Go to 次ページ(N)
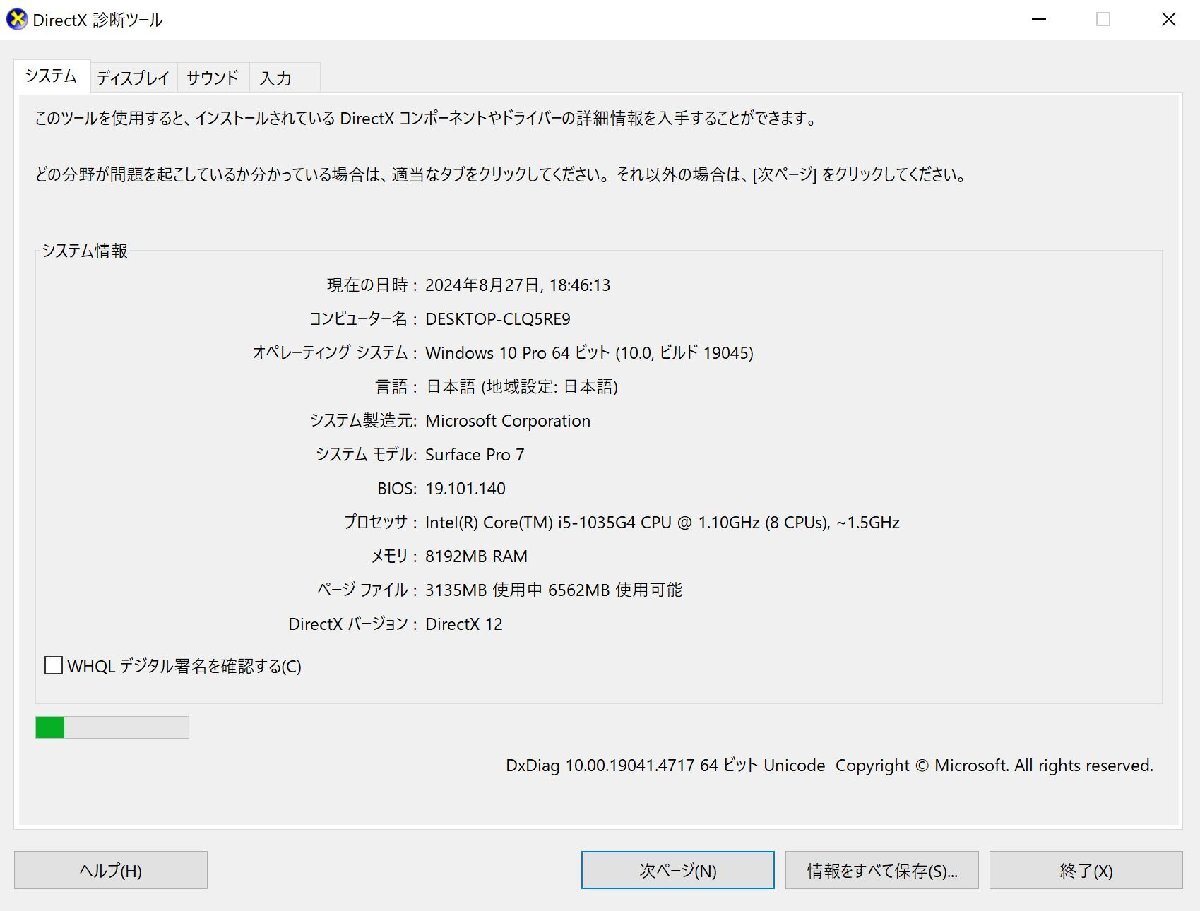The image size is (1200, 911). click(678, 870)
